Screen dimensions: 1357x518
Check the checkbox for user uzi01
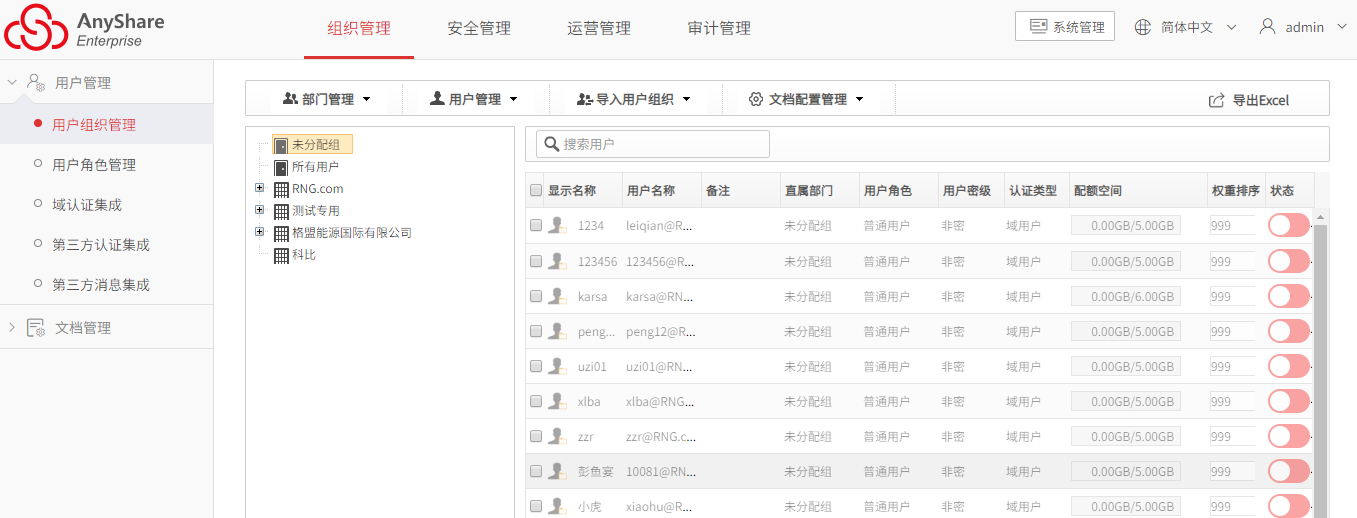[x=536, y=366]
